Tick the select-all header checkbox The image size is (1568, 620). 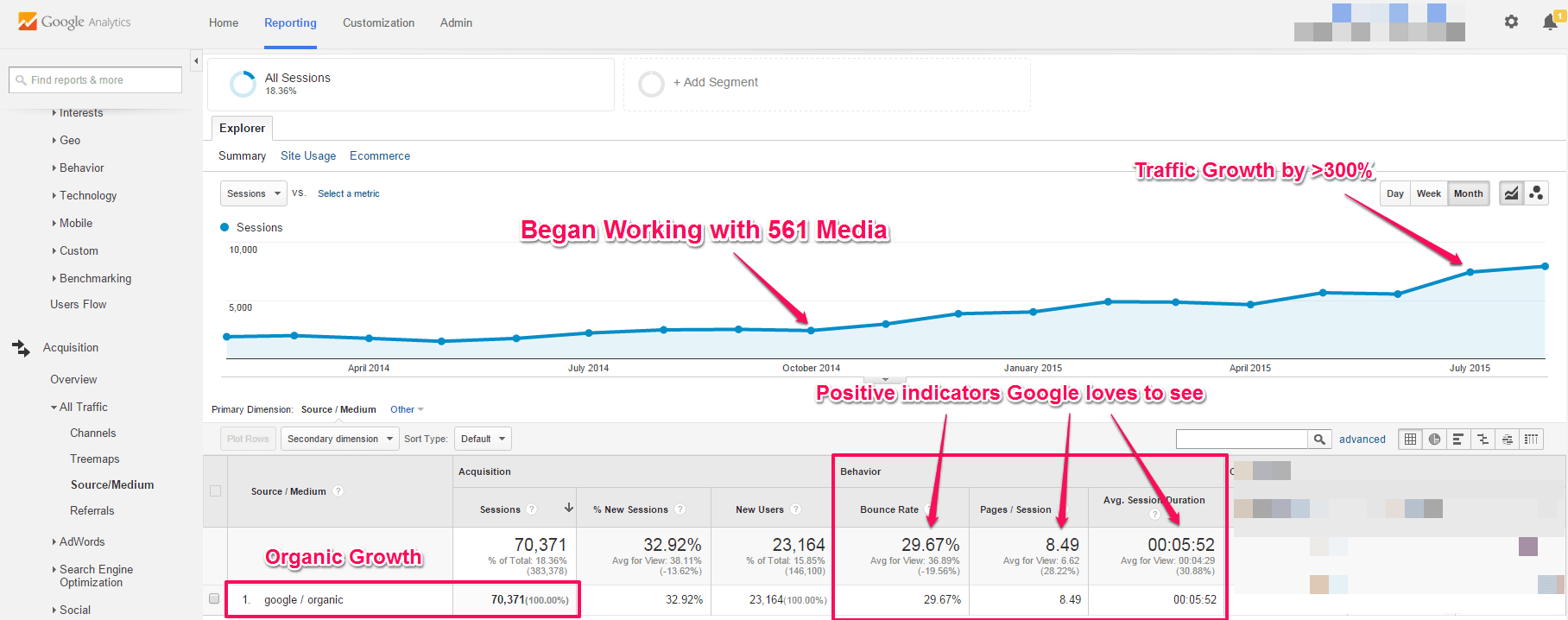coord(216,490)
